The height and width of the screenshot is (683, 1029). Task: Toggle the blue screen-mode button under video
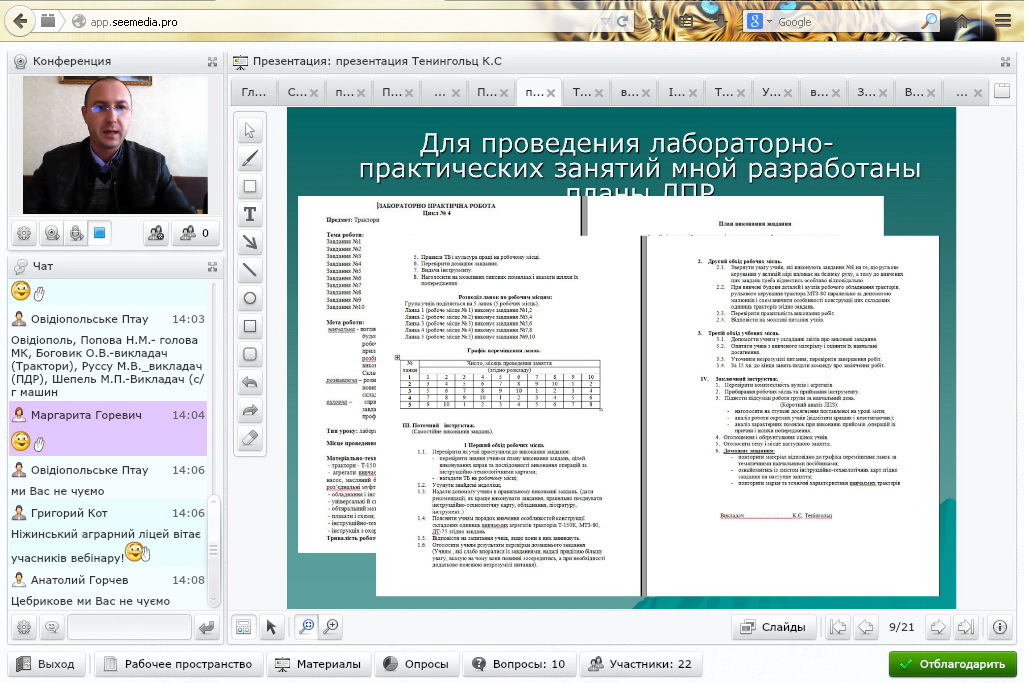100,234
